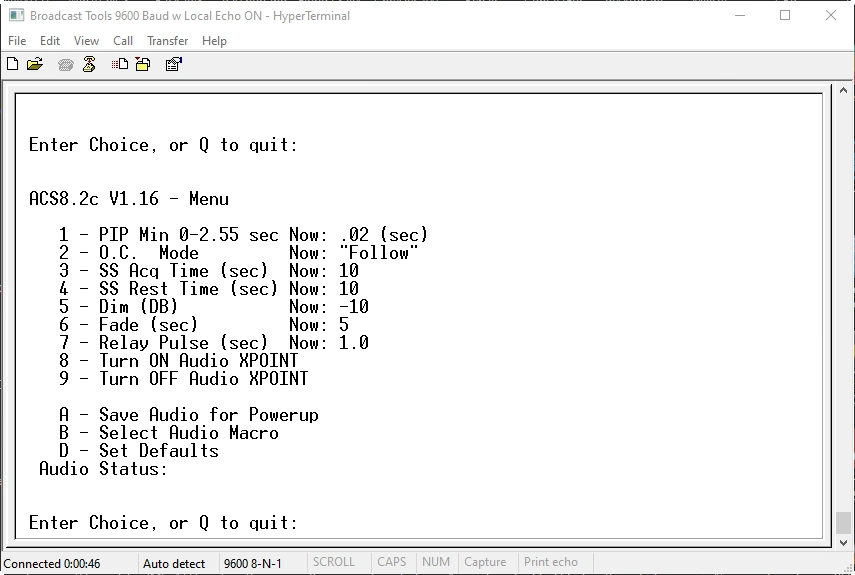
Task: Click the "Auto detect" status bar entry
Action: coord(174,564)
